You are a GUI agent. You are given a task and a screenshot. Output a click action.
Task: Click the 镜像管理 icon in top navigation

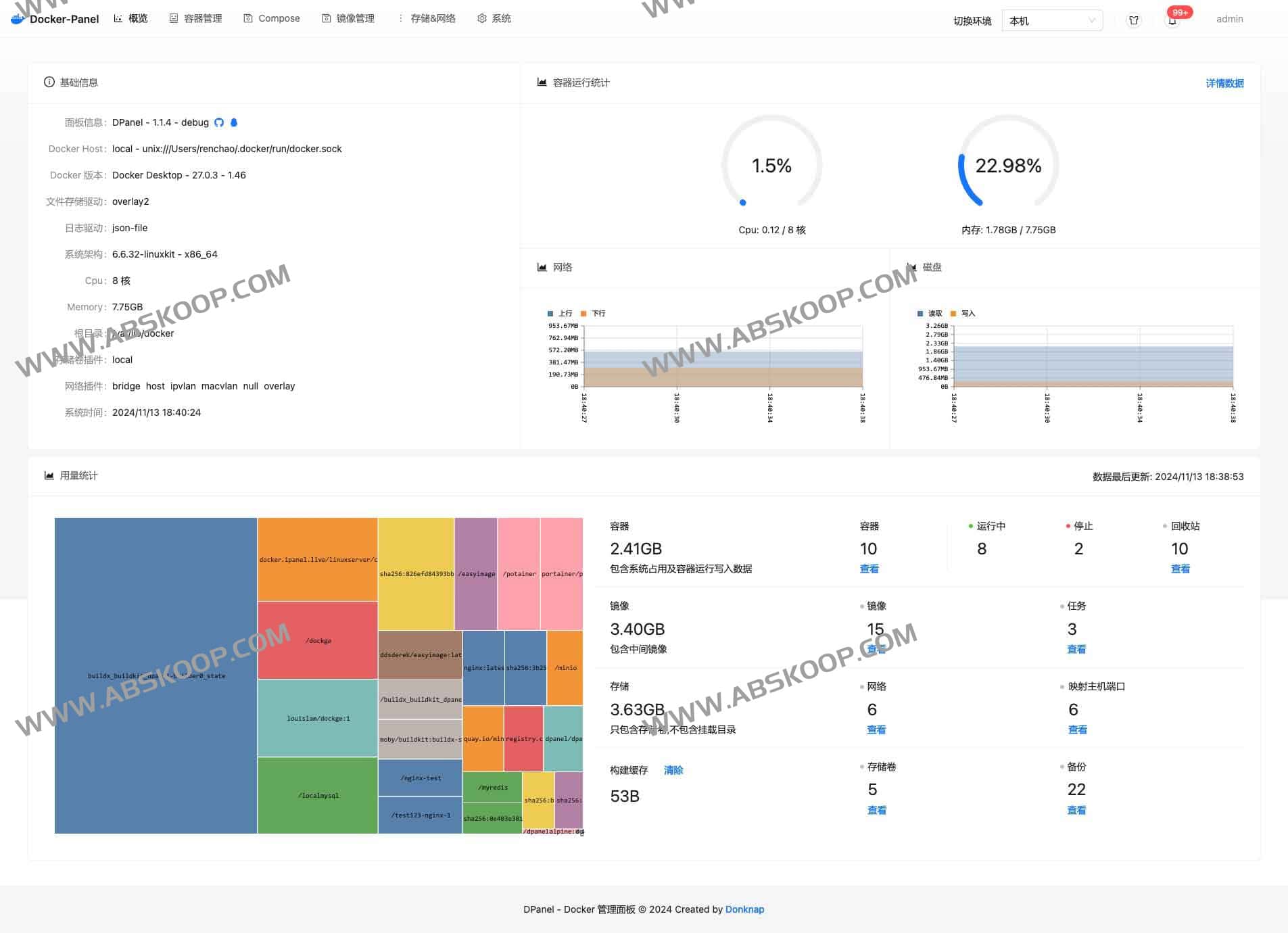(x=327, y=18)
